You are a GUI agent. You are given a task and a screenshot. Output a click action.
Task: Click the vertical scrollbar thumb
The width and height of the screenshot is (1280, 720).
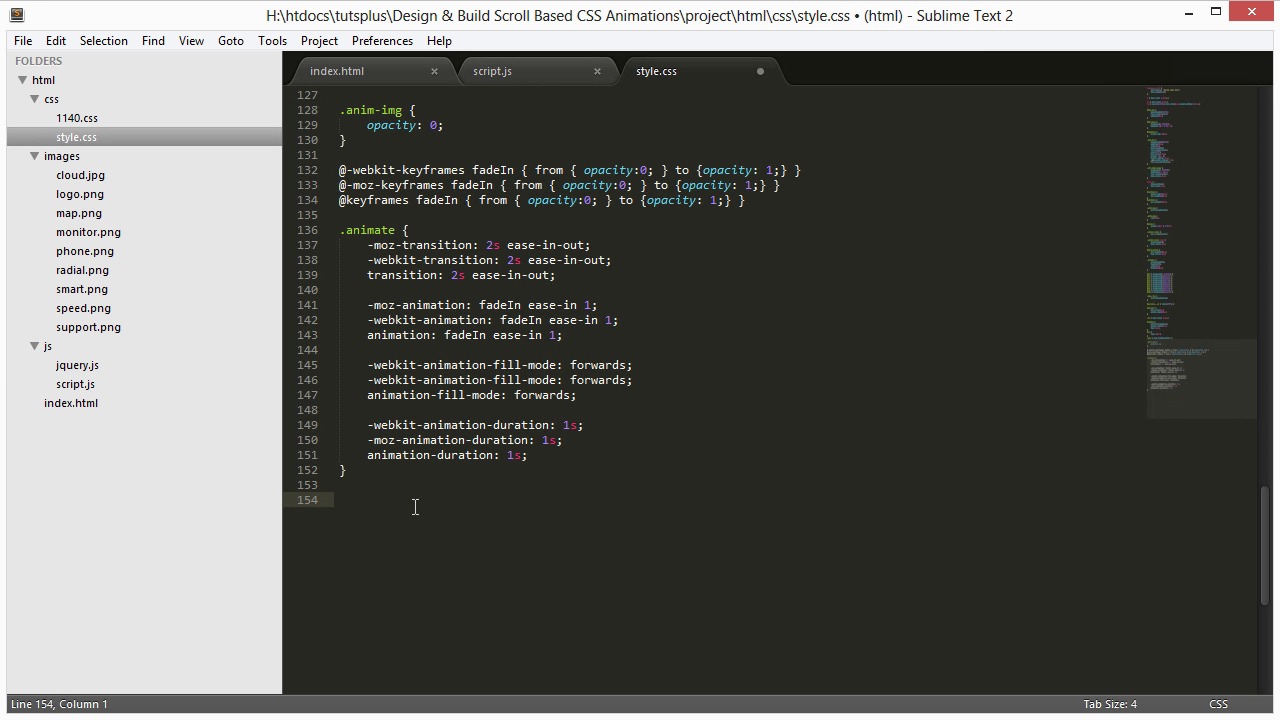1265,545
